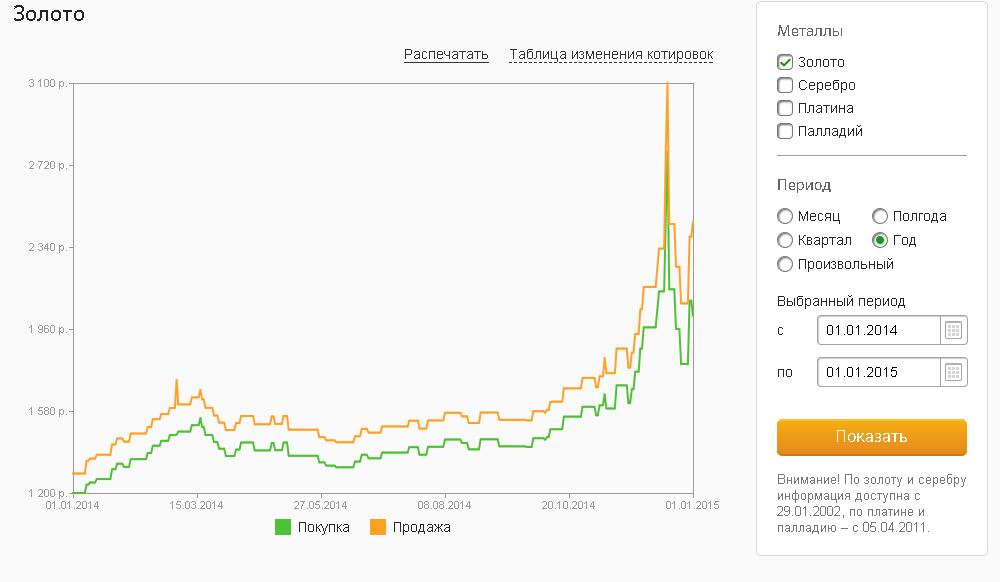Select the Год period radio button
1000x582 pixels.
[880, 240]
